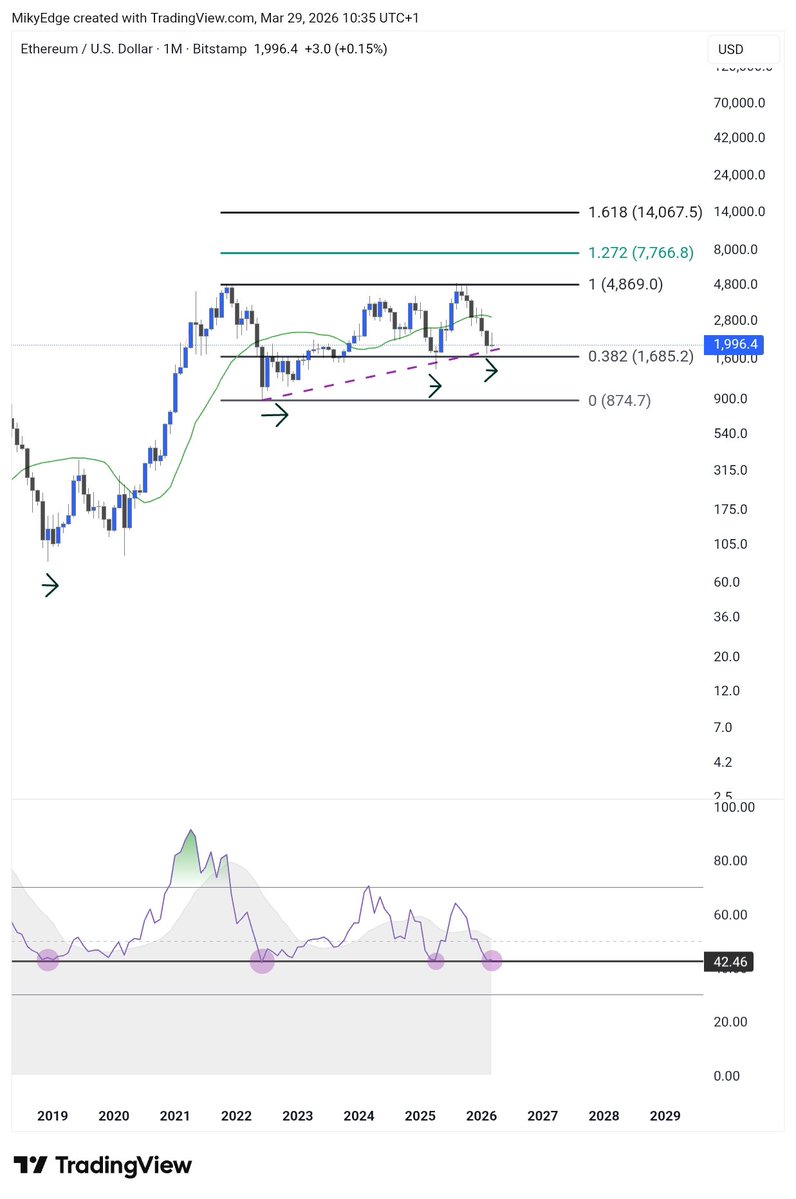Click the 2021 time axis label

(x=175, y=1116)
